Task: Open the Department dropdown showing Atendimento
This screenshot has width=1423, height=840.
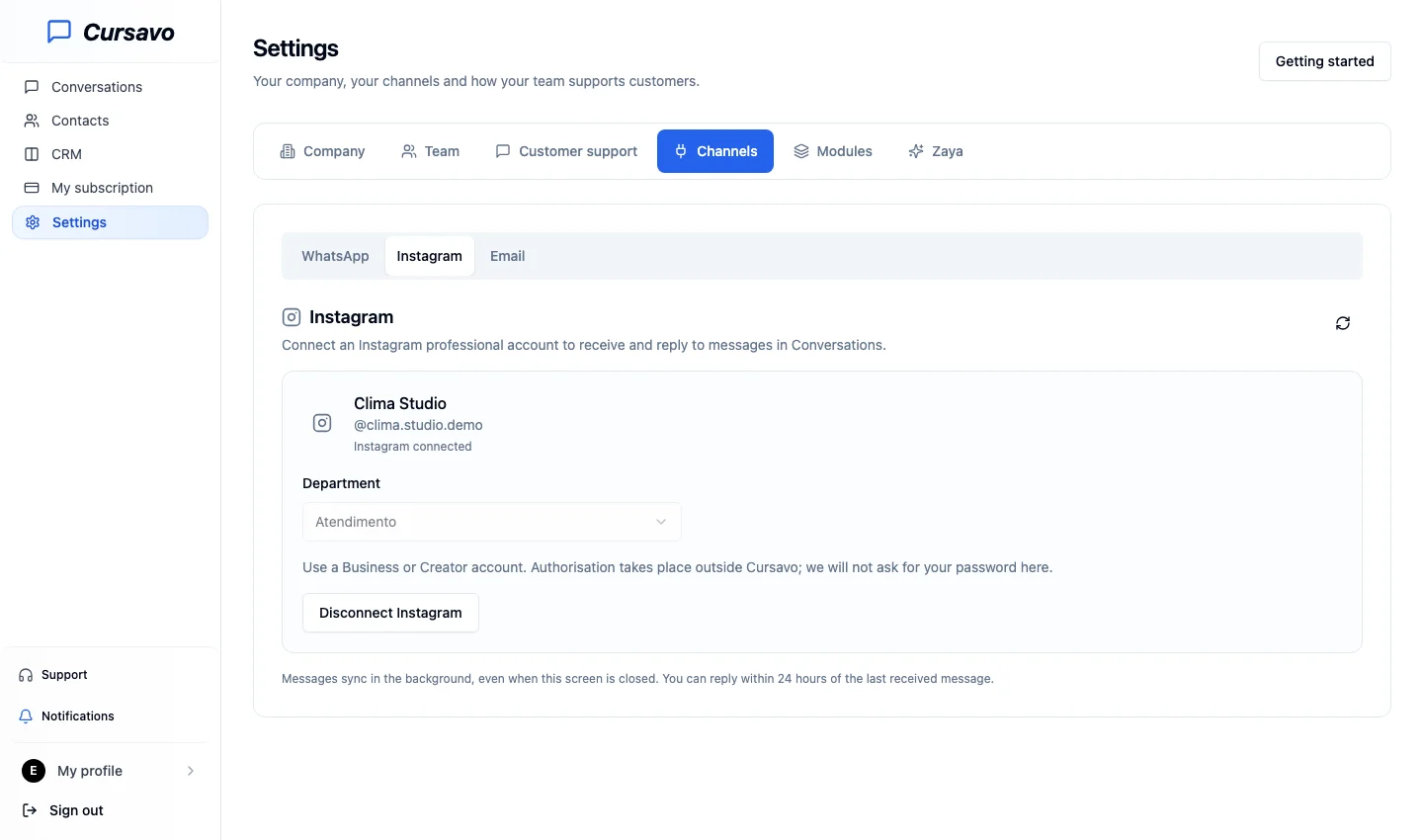Action: pos(492,522)
